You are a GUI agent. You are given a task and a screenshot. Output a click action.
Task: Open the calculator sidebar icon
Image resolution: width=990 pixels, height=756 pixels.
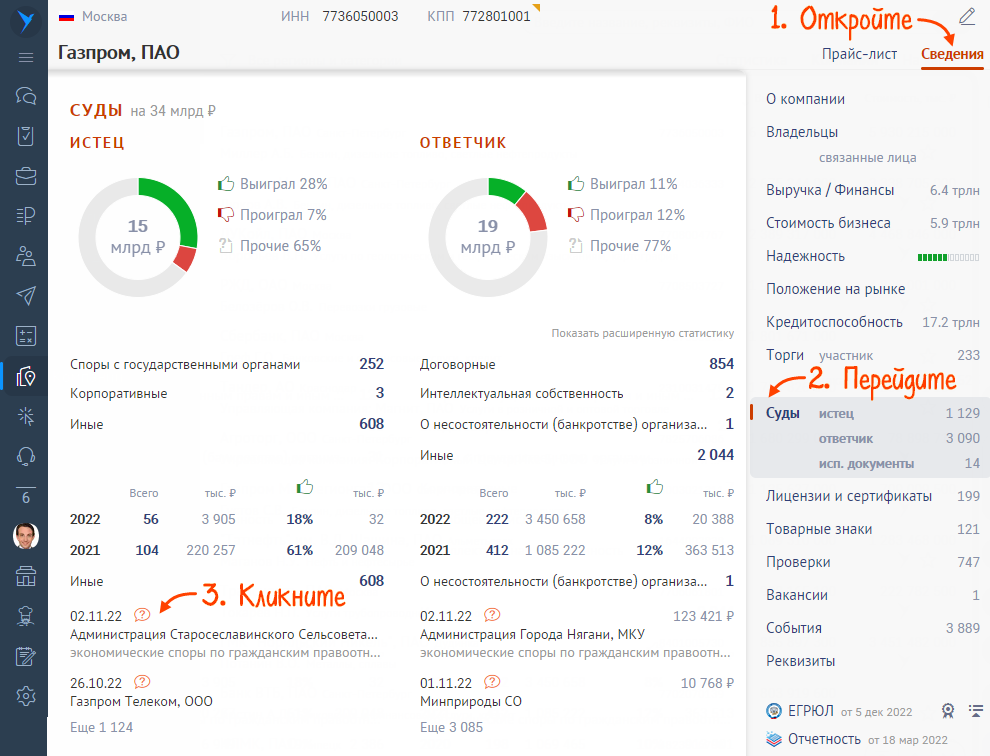26,336
